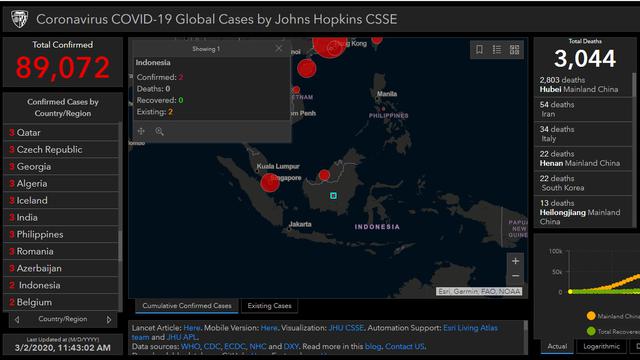Viewport: 640px width, 360px height.
Task: Select Qatar in country list
Action: tap(61, 133)
